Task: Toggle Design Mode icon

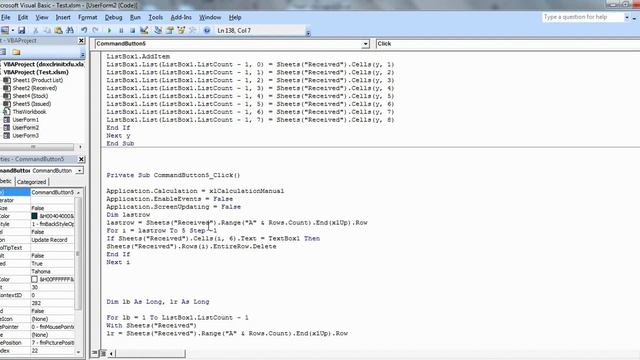Action: pyautogui.click(x=144, y=30)
